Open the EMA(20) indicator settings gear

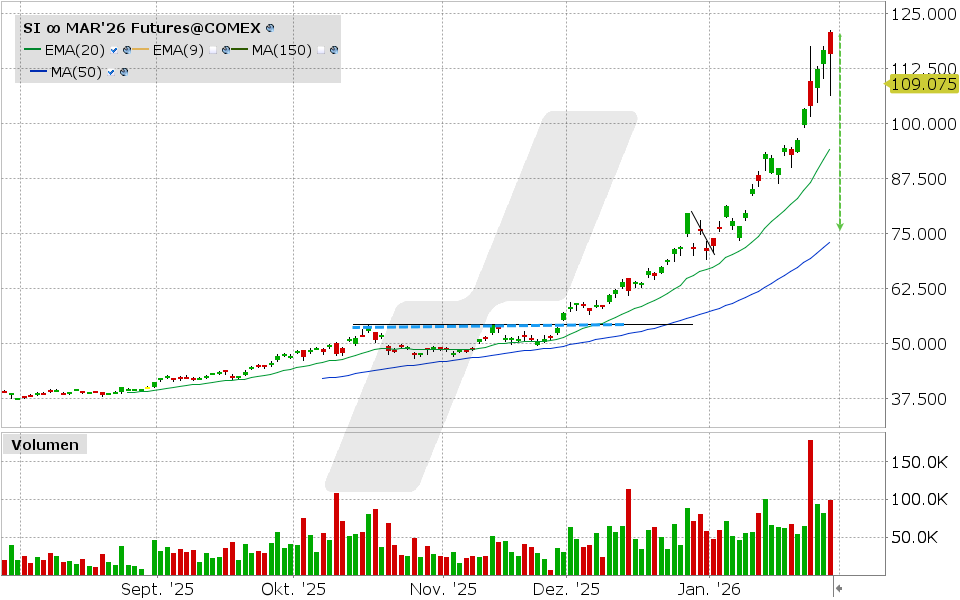126,48
